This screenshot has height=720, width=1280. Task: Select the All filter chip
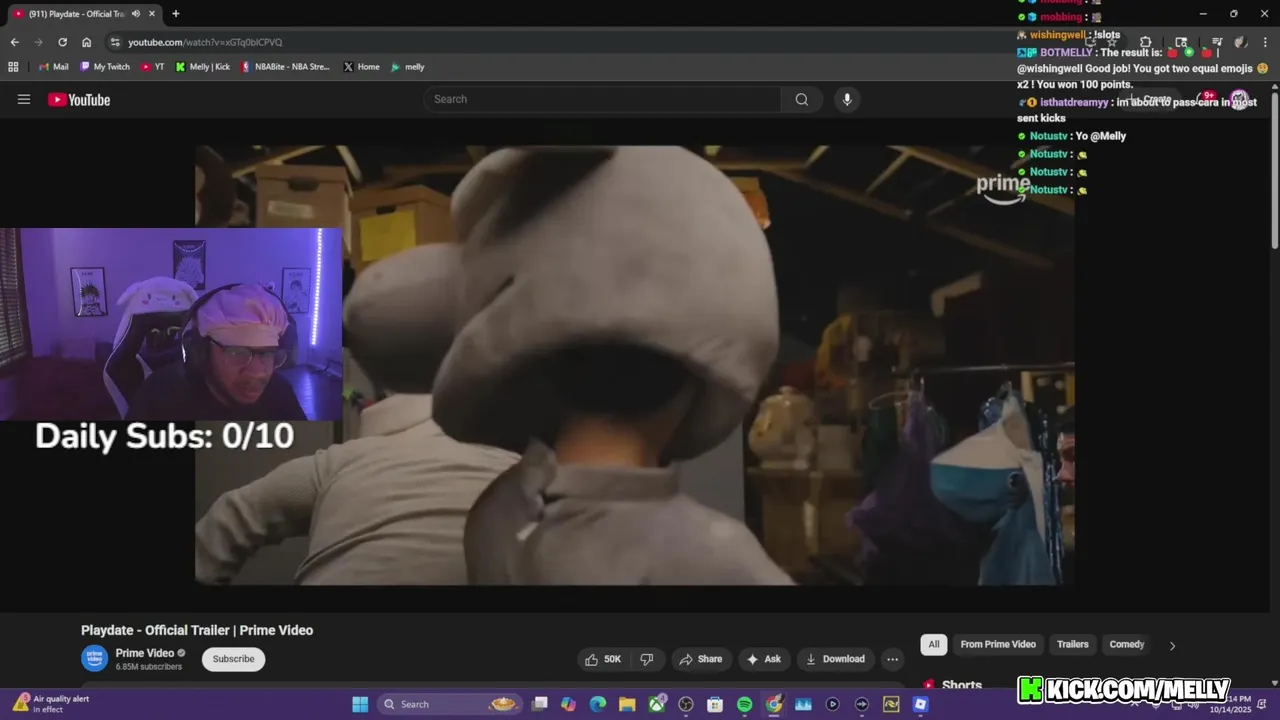pos(934,644)
